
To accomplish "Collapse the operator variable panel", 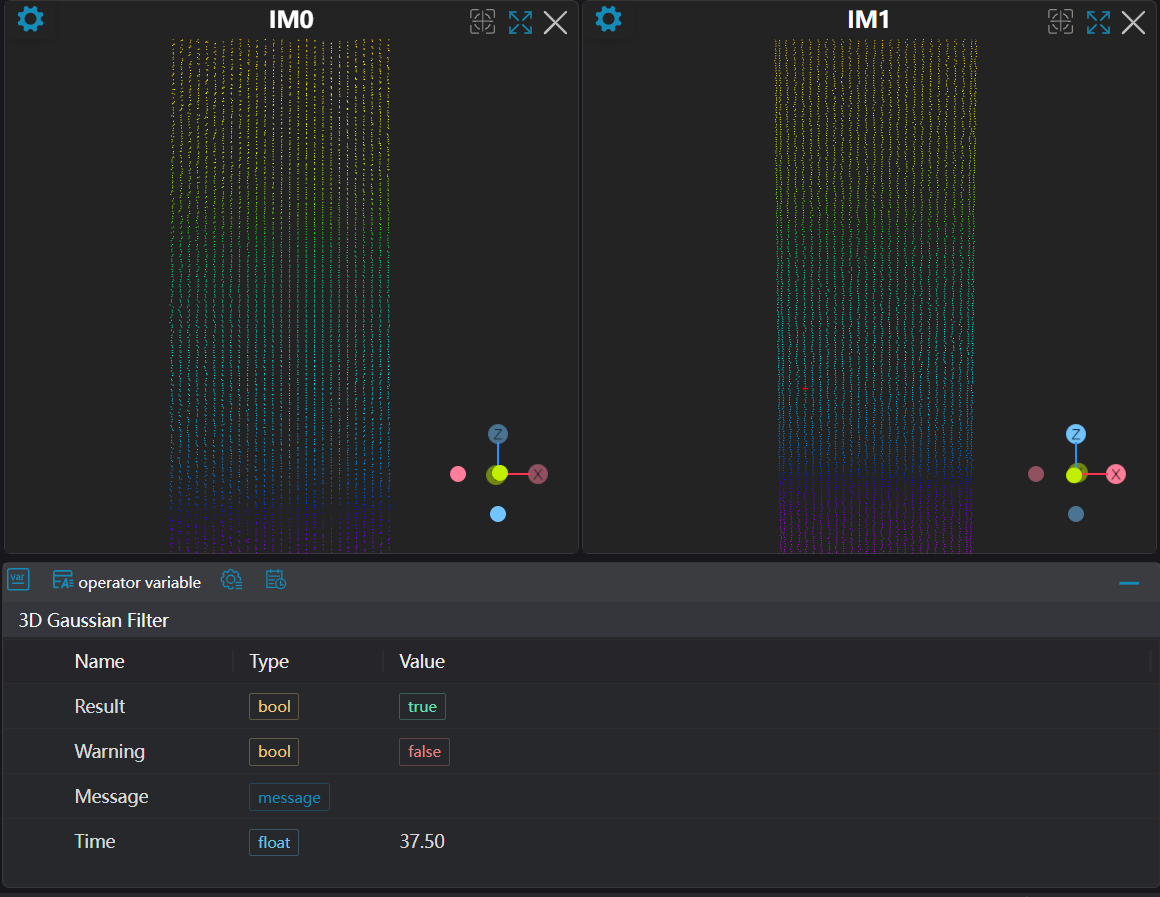I will (x=1129, y=583).
